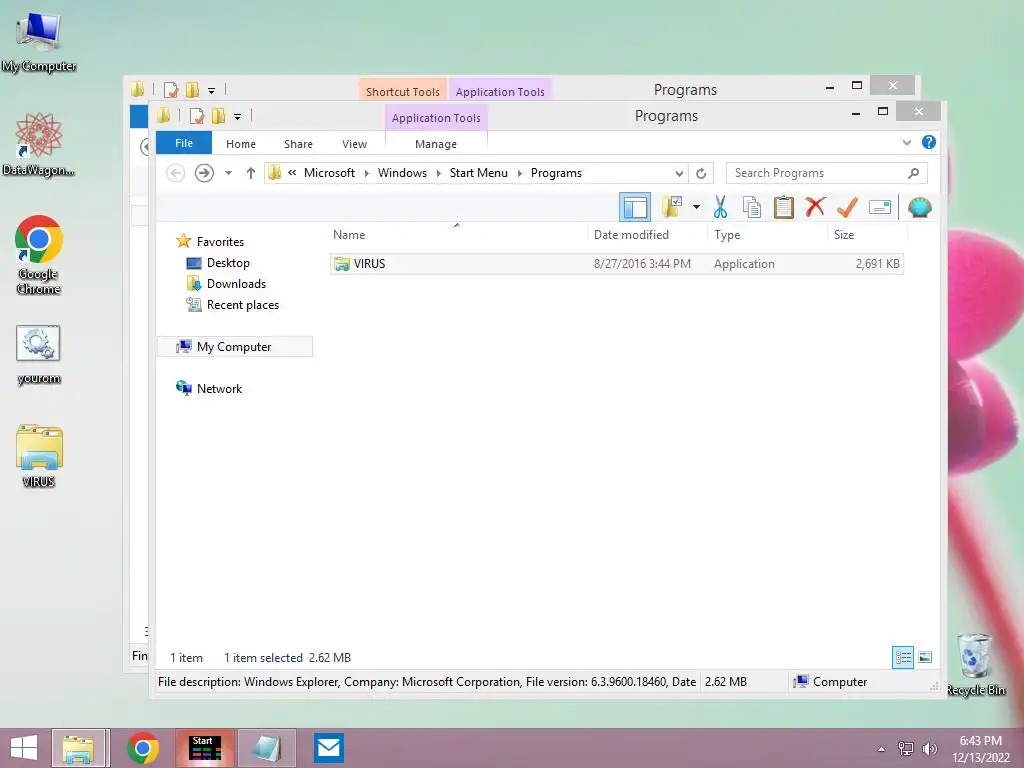Toggle the navigation pane layout button

pos(634,208)
